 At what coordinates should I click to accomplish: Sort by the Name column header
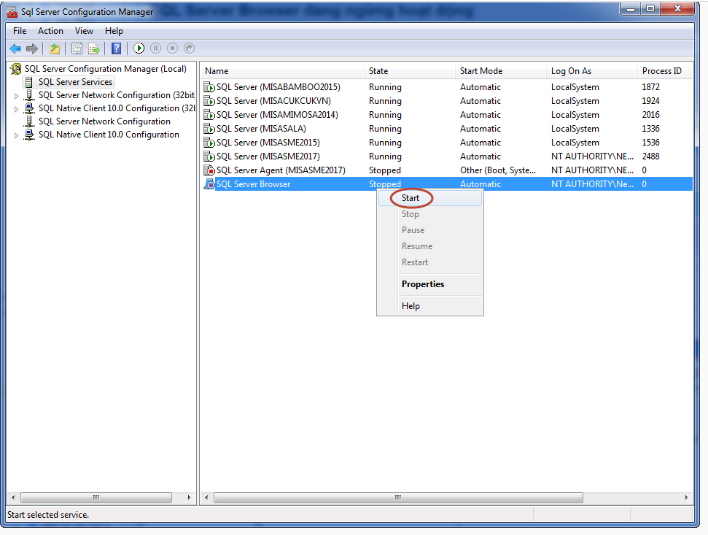point(283,71)
